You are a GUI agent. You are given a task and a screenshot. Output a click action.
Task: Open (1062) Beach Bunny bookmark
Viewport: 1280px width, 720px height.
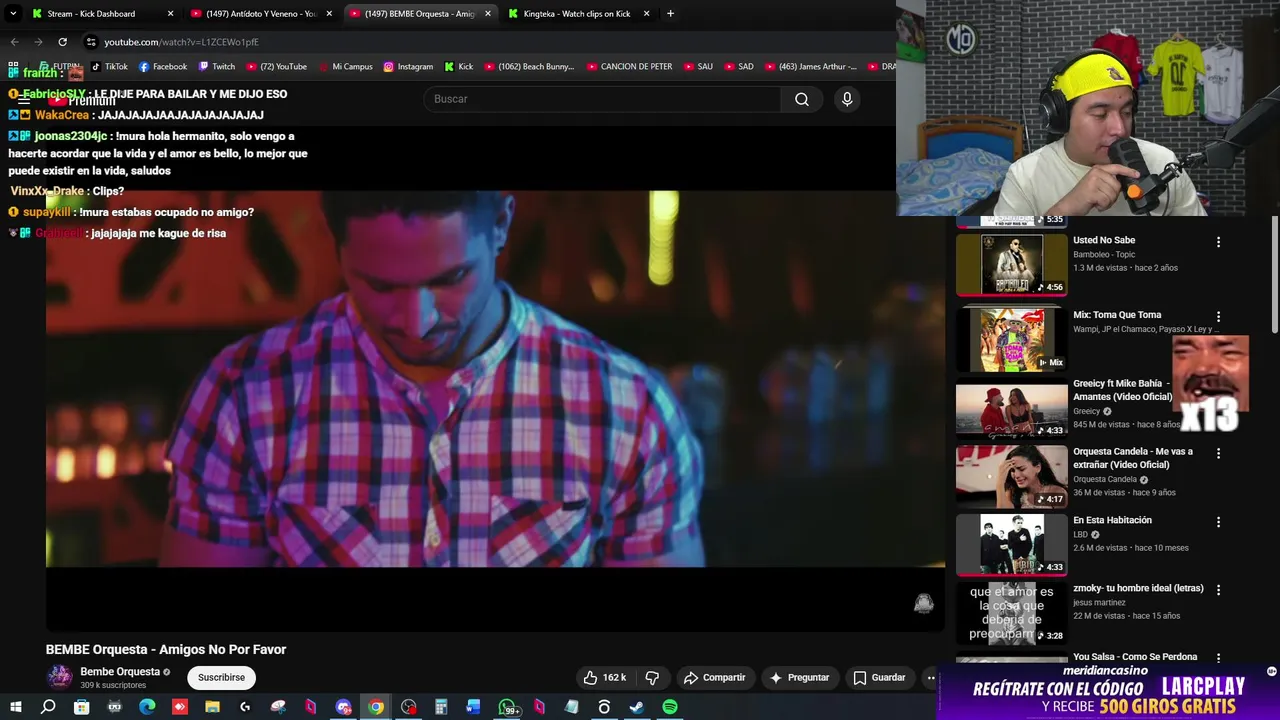(529, 67)
